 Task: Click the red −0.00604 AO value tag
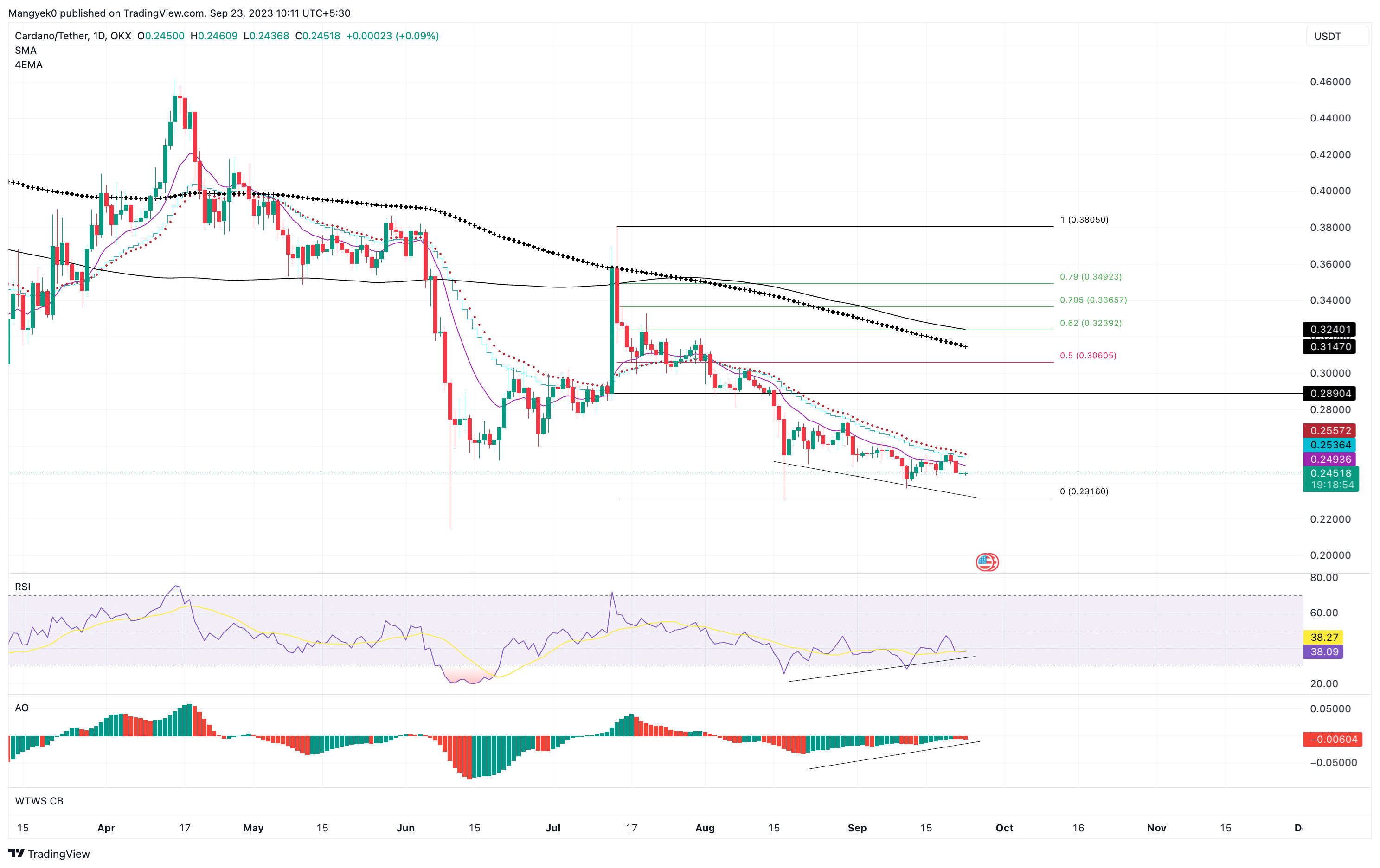[1332, 740]
